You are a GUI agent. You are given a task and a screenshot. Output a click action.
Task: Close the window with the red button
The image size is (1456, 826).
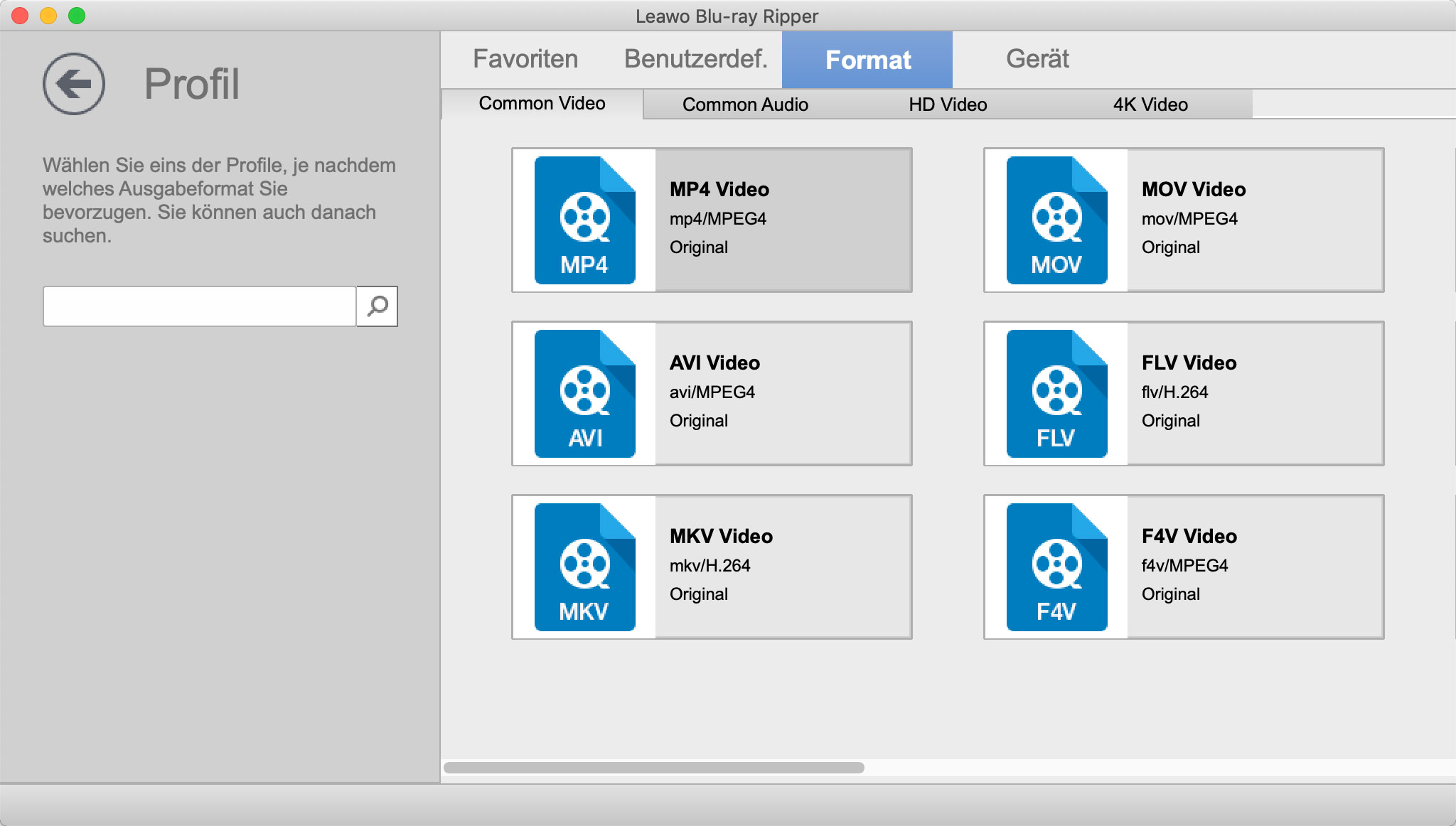[x=20, y=16]
